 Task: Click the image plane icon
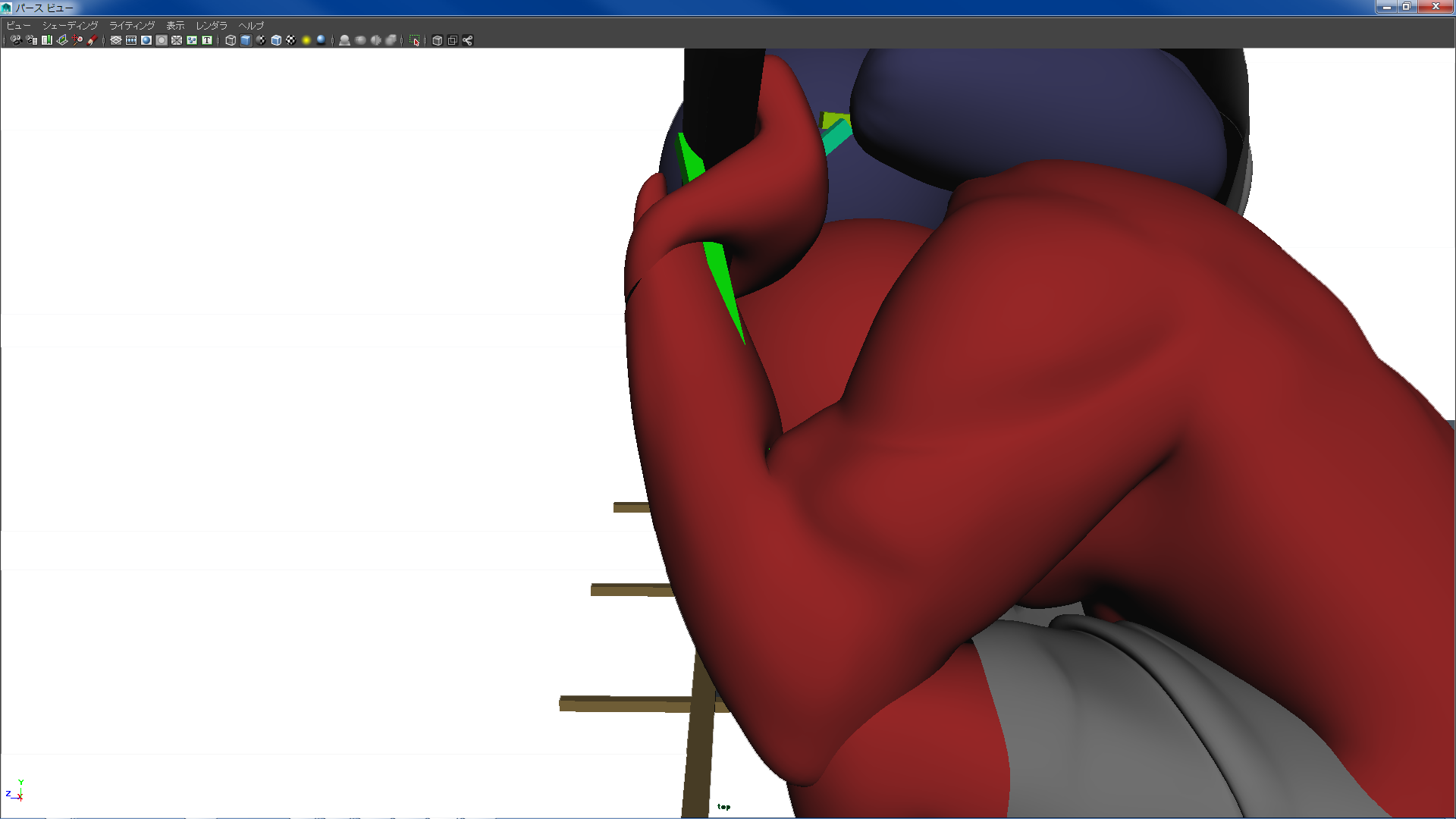pyautogui.click(x=62, y=40)
